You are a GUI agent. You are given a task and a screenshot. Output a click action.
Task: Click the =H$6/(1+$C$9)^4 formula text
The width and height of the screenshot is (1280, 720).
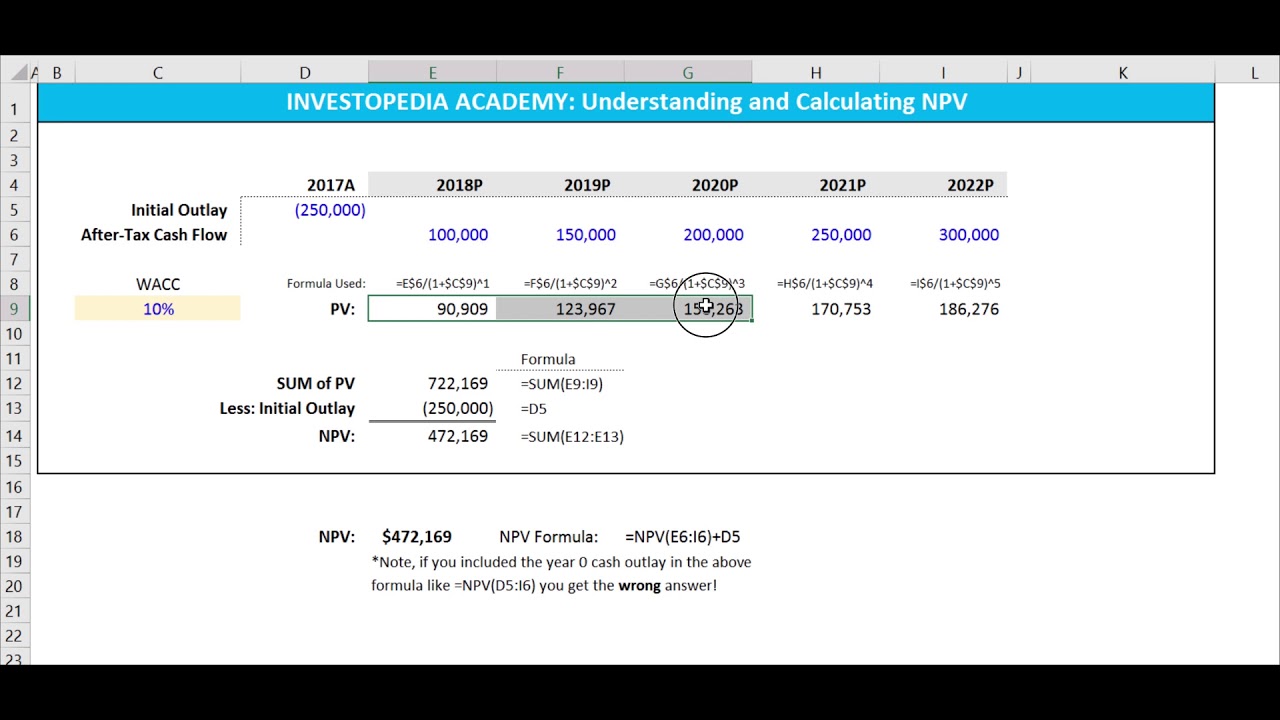pyautogui.click(x=825, y=284)
